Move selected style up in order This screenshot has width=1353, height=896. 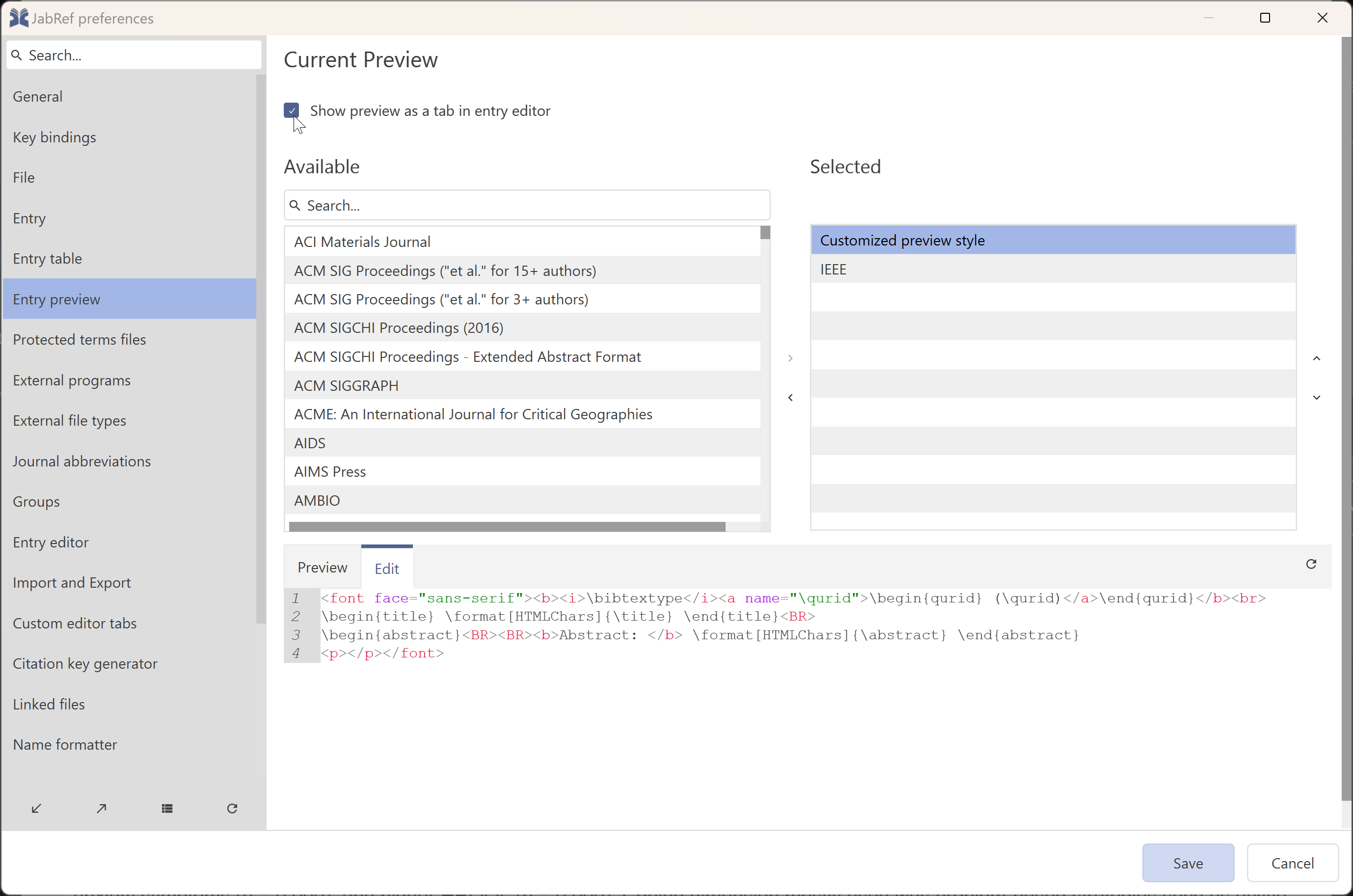pos(1317,358)
